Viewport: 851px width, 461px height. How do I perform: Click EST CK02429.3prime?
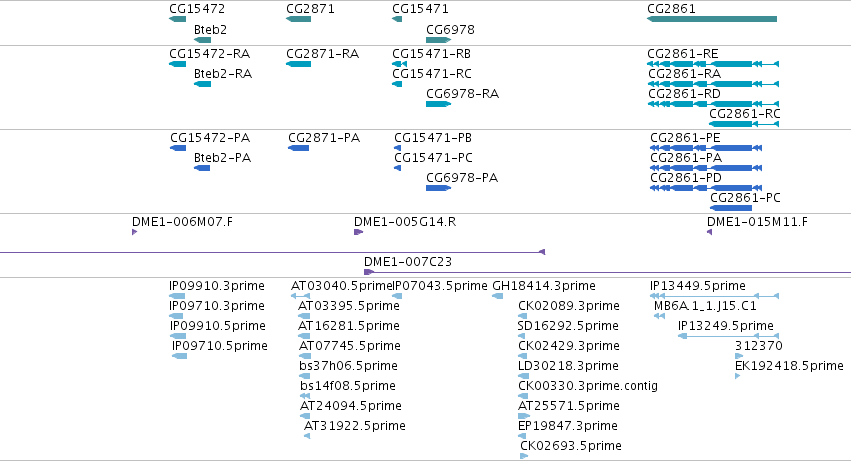click(x=569, y=346)
